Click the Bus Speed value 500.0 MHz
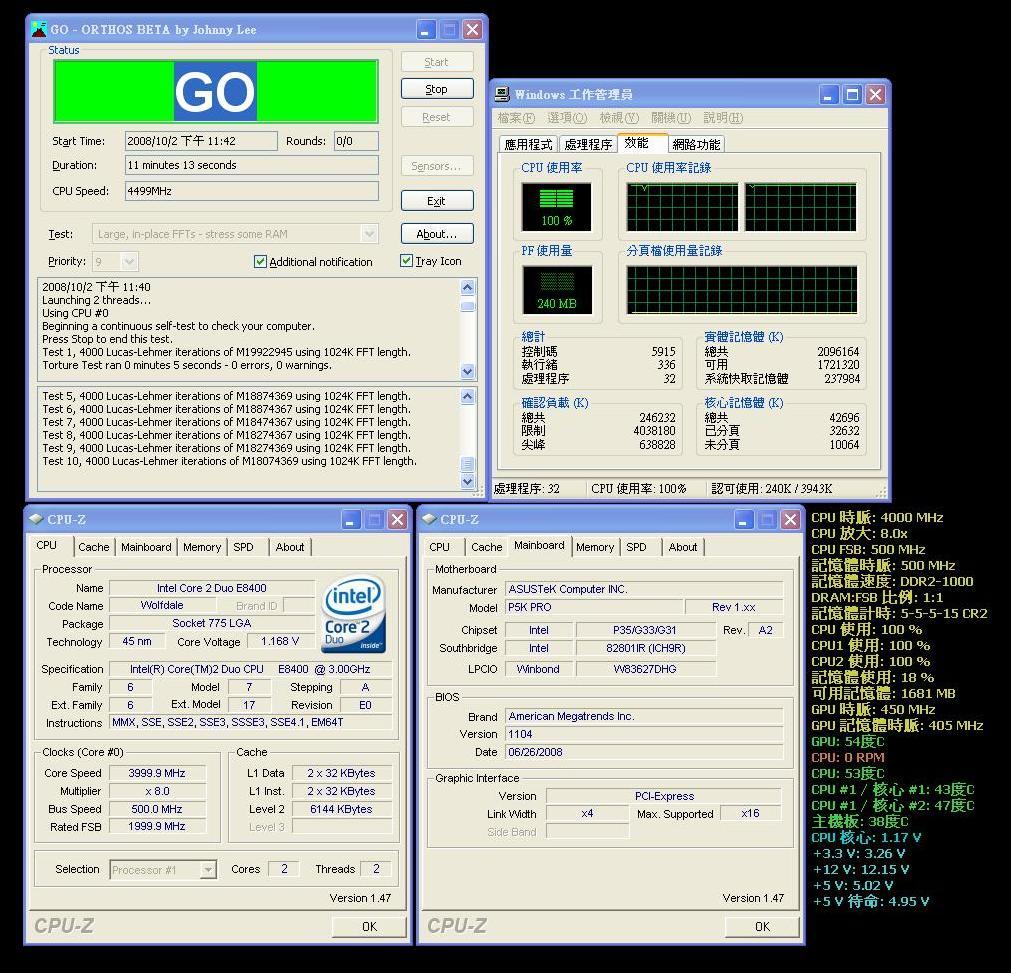 point(157,809)
